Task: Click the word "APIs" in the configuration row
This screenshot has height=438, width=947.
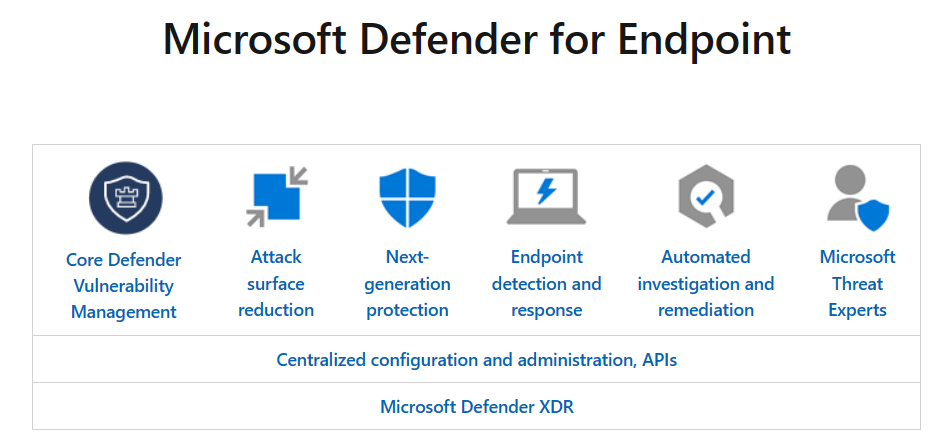Action: (658, 359)
